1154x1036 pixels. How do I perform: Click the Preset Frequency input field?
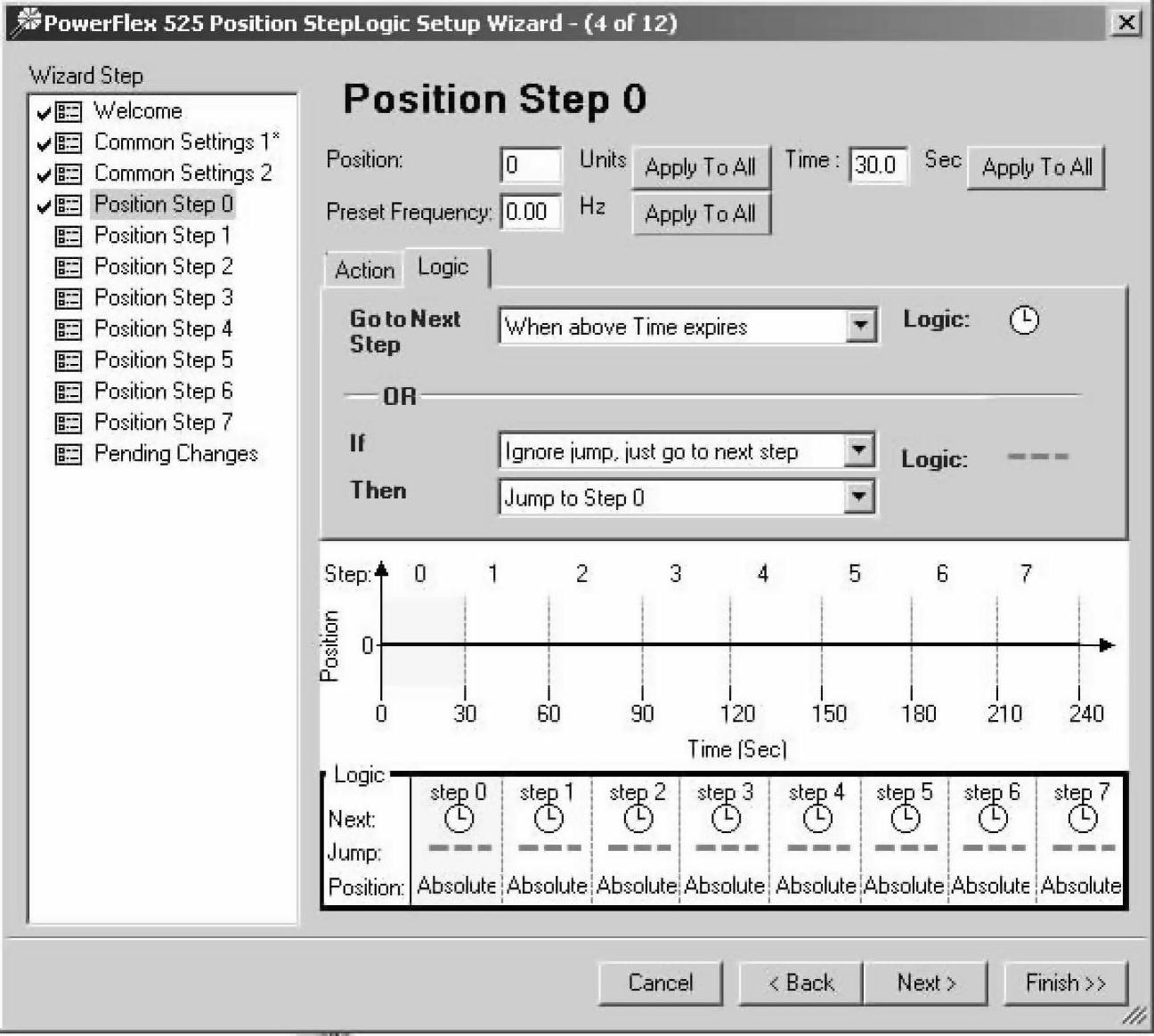tap(531, 212)
